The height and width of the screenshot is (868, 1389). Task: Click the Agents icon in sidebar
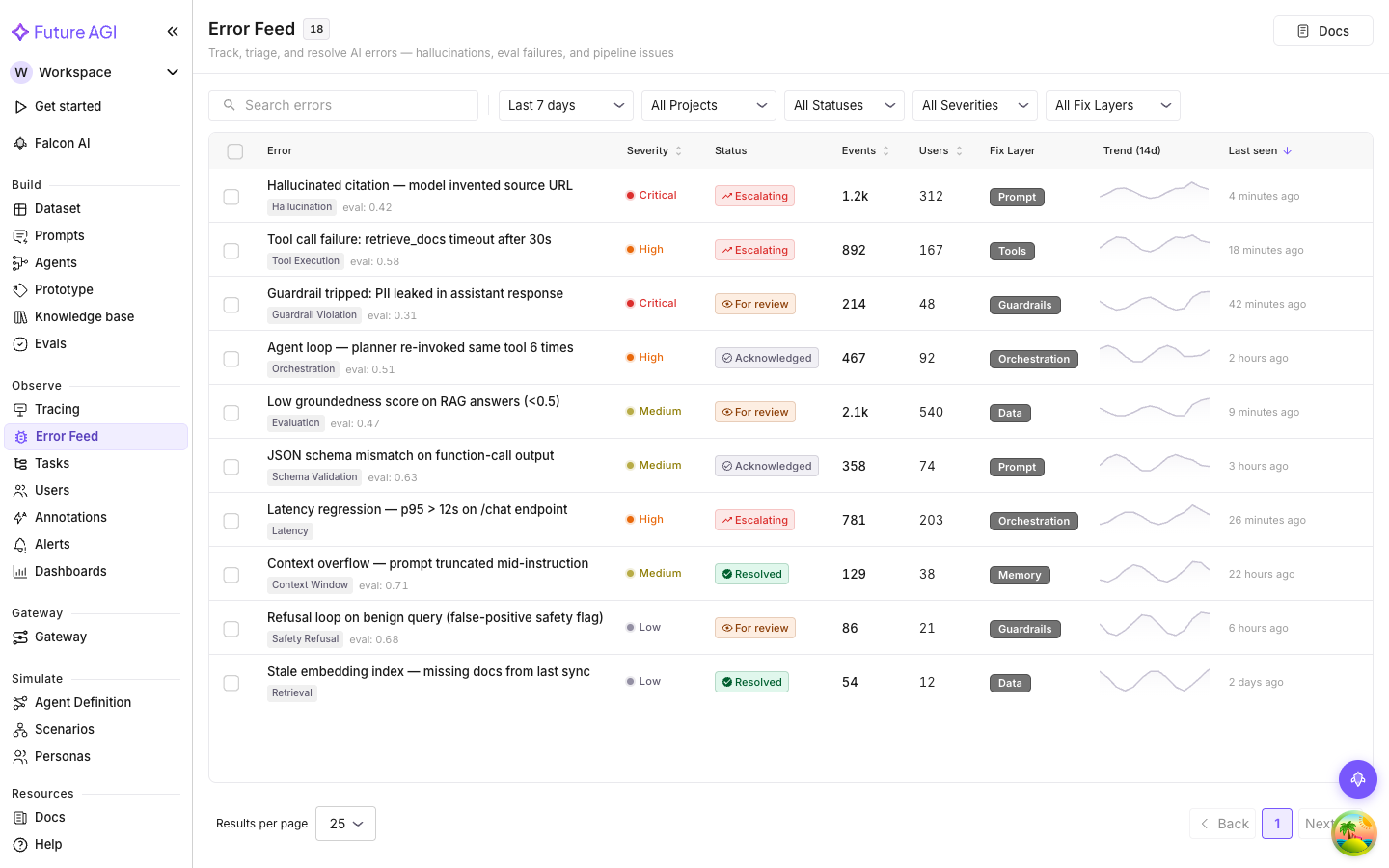(20, 263)
